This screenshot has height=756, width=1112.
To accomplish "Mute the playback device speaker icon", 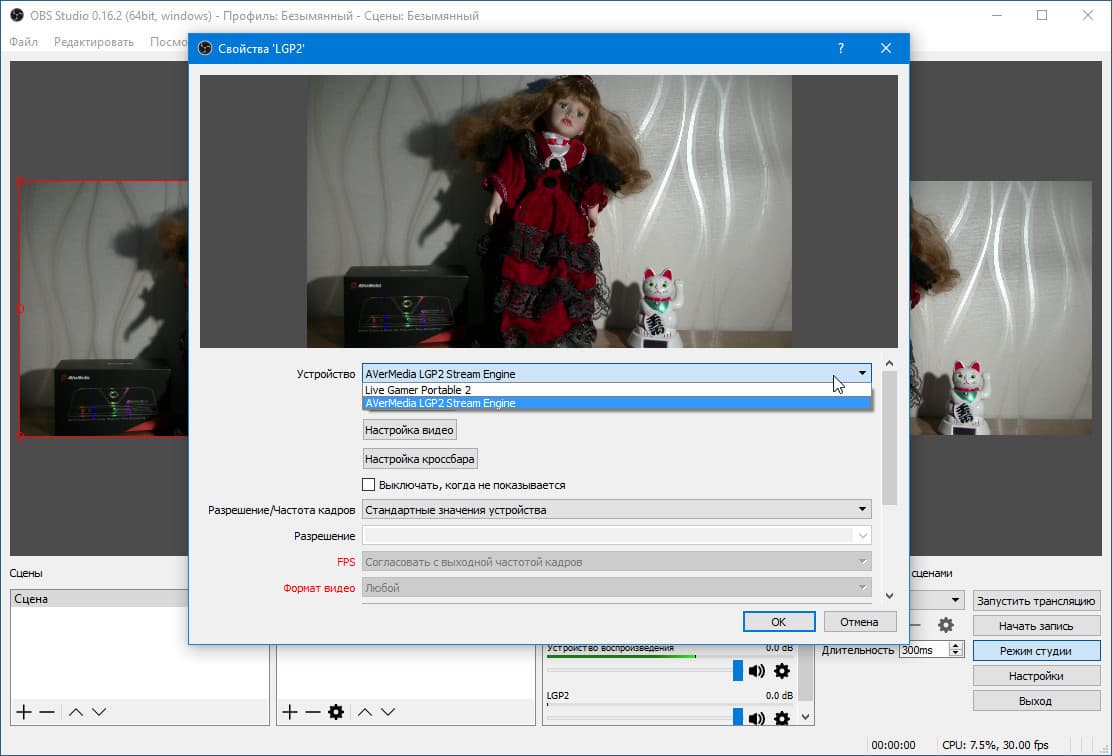I will click(757, 671).
